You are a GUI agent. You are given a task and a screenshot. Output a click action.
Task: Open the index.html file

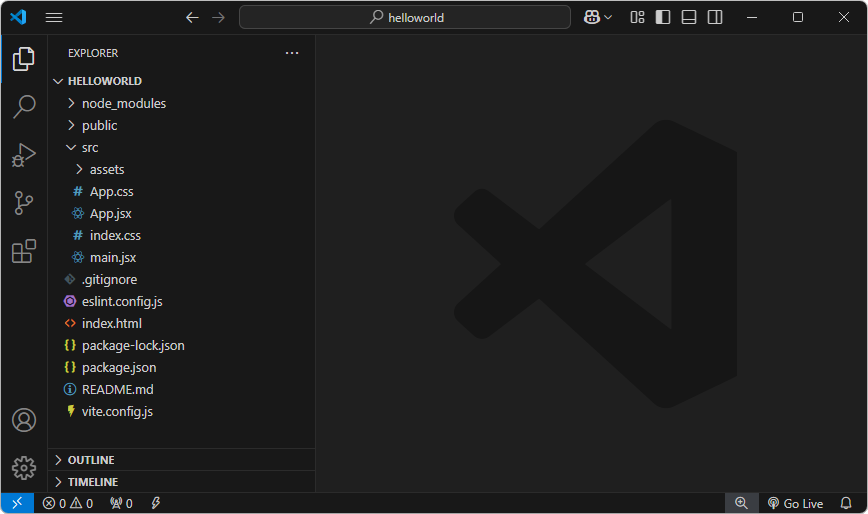pyautogui.click(x=182, y=324)
